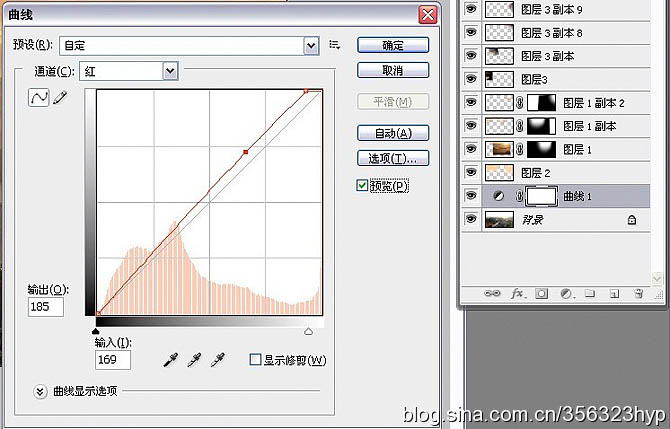Hide the 图层 2 layer
The image size is (670, 429).
pos(471,172)
